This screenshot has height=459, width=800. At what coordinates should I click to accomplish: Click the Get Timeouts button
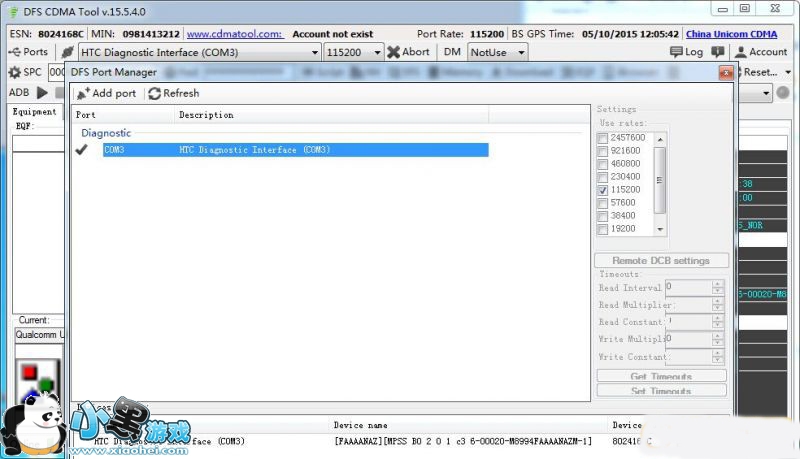[x=661, y=376]
